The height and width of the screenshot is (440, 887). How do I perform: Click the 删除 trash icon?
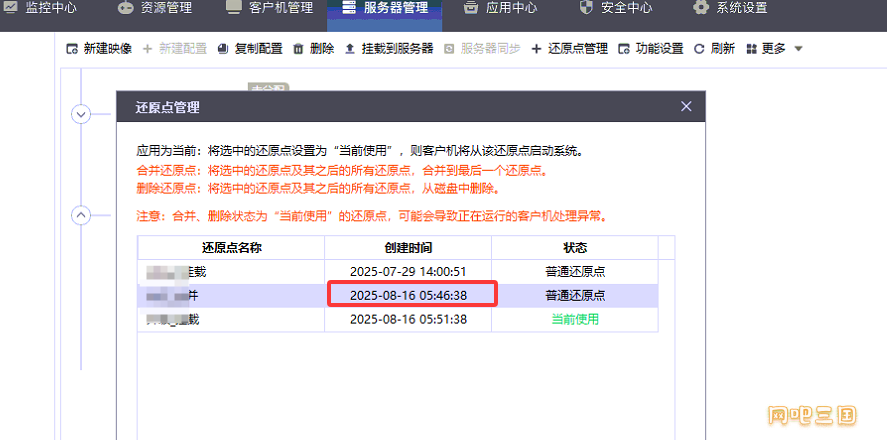click(298, 49)
